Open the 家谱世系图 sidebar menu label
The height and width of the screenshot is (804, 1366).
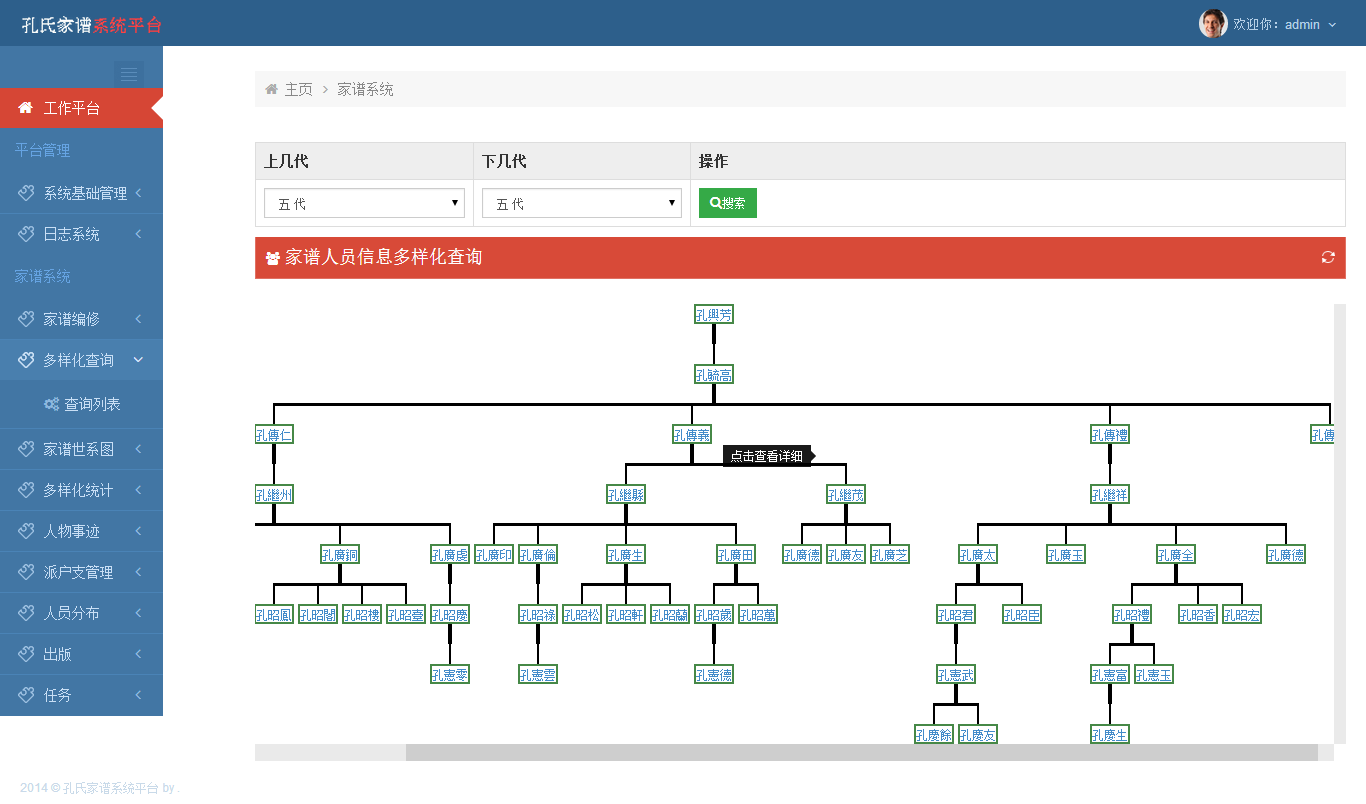tap(78, 449)
